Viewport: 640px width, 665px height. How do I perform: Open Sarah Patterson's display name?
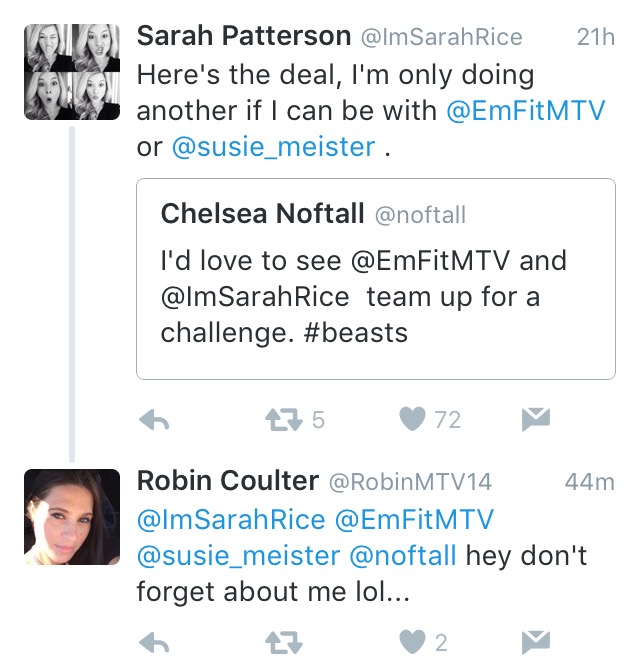pos(244,36)
